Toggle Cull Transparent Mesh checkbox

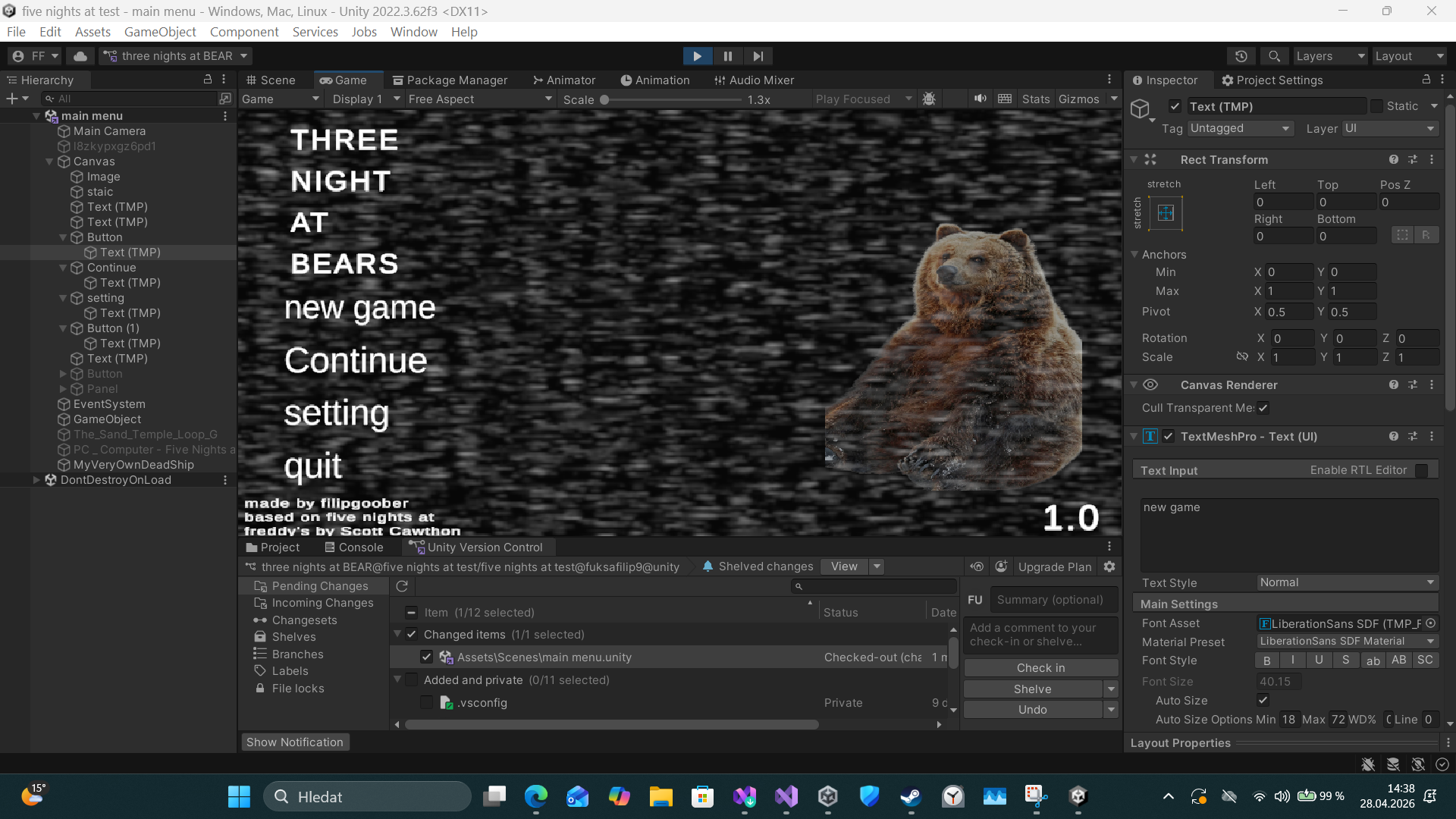click(x=1263, y=408)
